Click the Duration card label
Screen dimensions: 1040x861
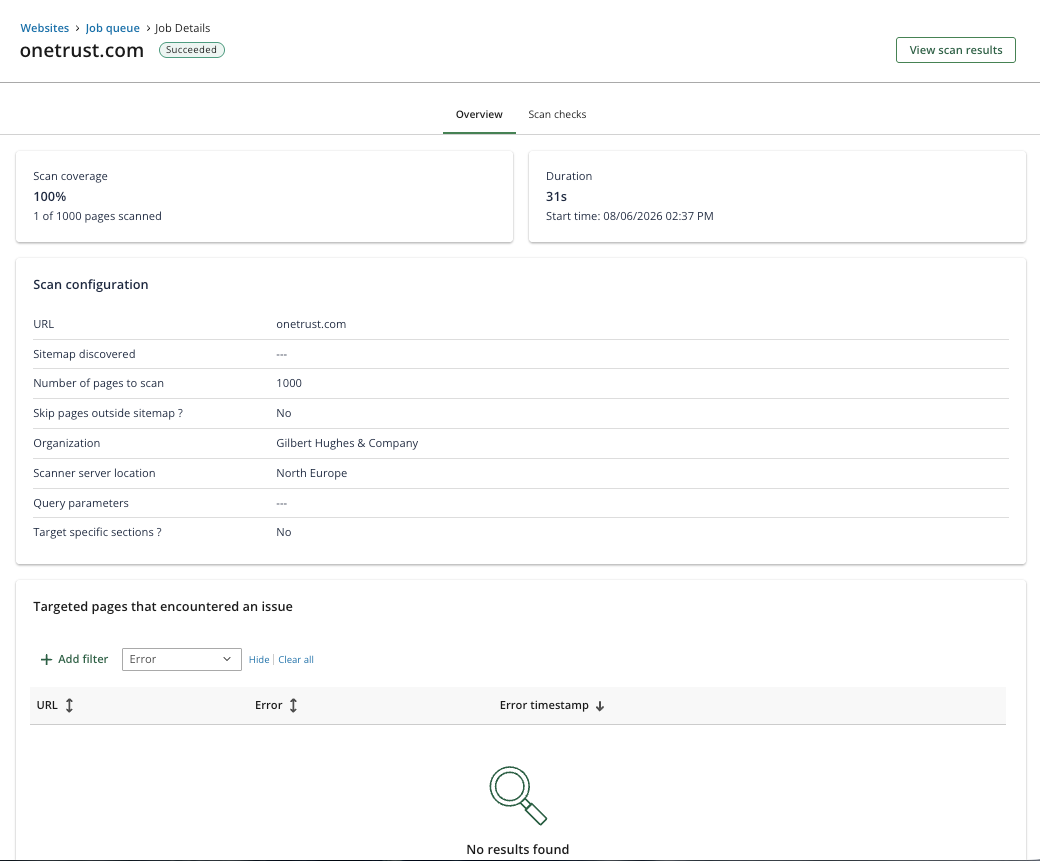point(569,176)
